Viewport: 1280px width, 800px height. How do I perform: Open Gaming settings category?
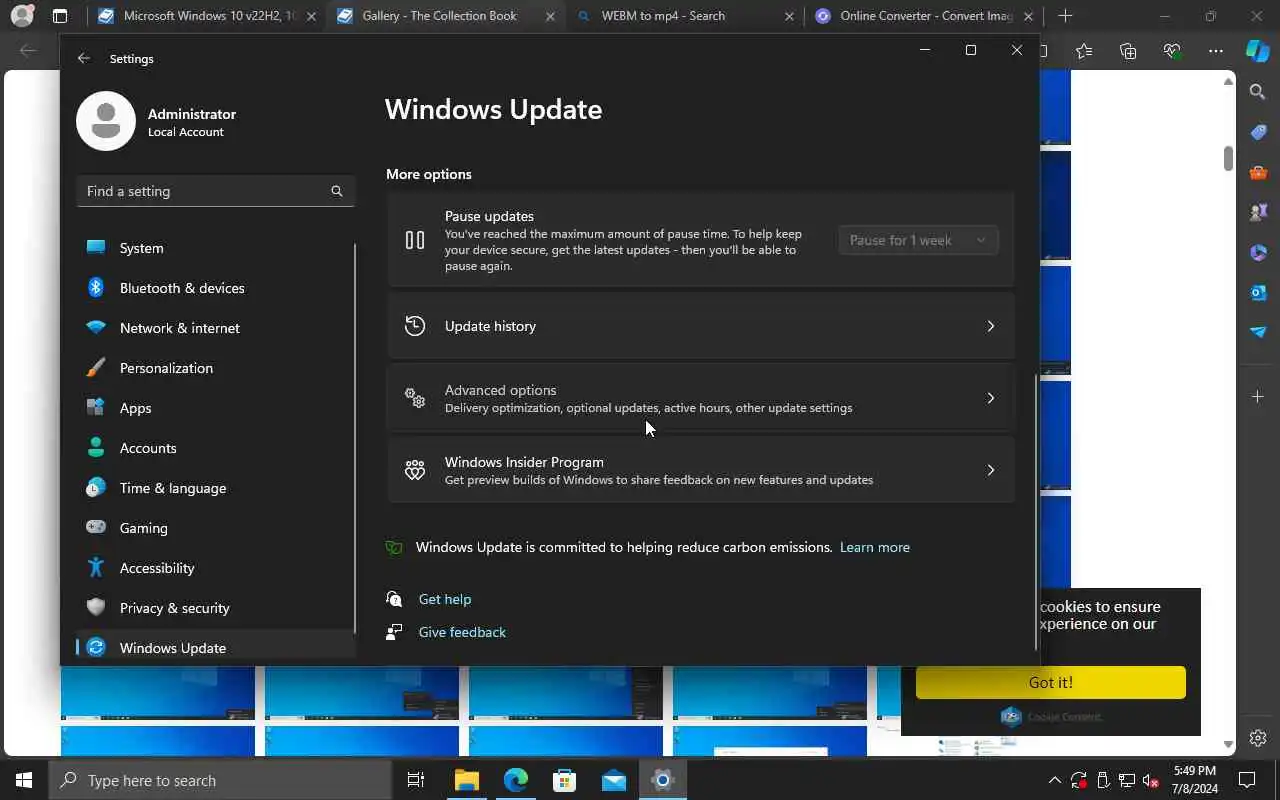[x=215, y=528]
